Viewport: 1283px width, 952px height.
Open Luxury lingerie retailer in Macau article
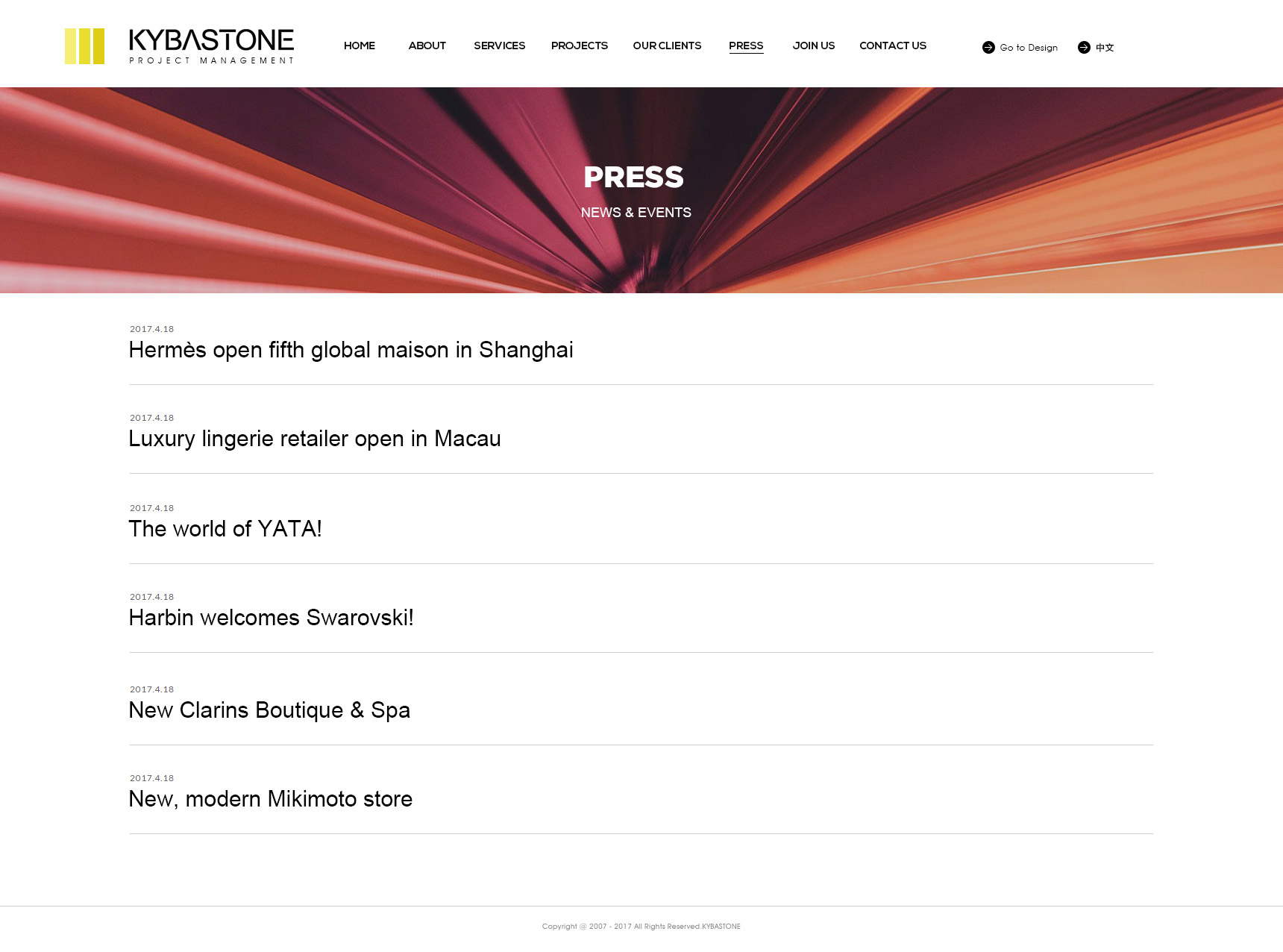315,439
